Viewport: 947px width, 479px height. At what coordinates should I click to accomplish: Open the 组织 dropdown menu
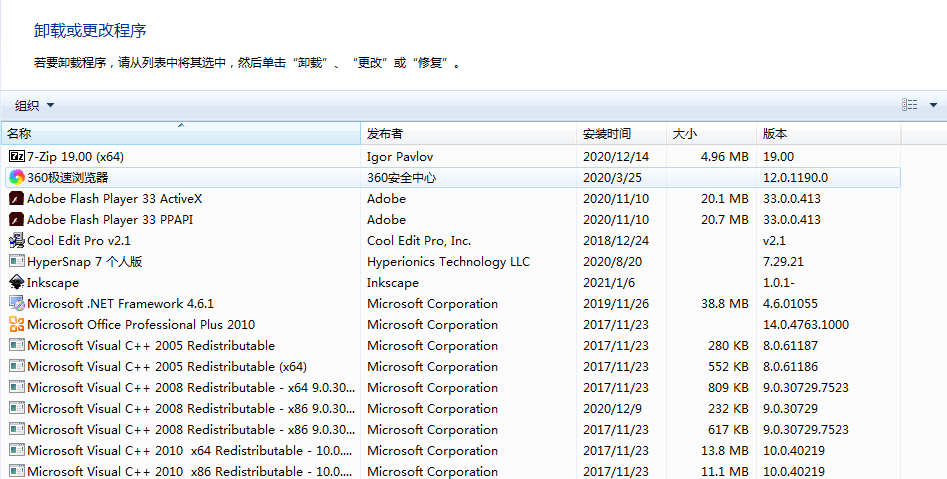pyautogui.click(x=34, y=106)
